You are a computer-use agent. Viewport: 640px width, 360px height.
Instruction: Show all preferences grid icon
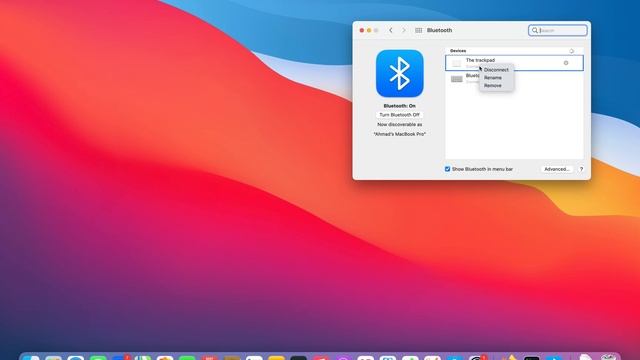point(418,30)
